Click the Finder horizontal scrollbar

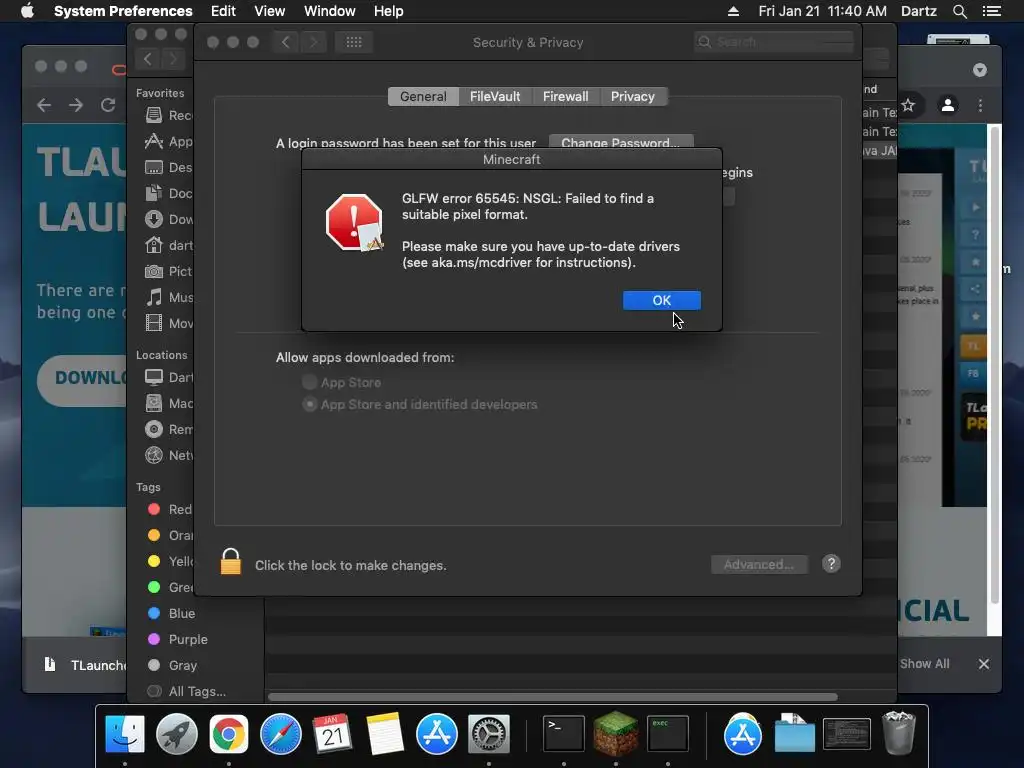pyautogui.click(x=552, y=697)
